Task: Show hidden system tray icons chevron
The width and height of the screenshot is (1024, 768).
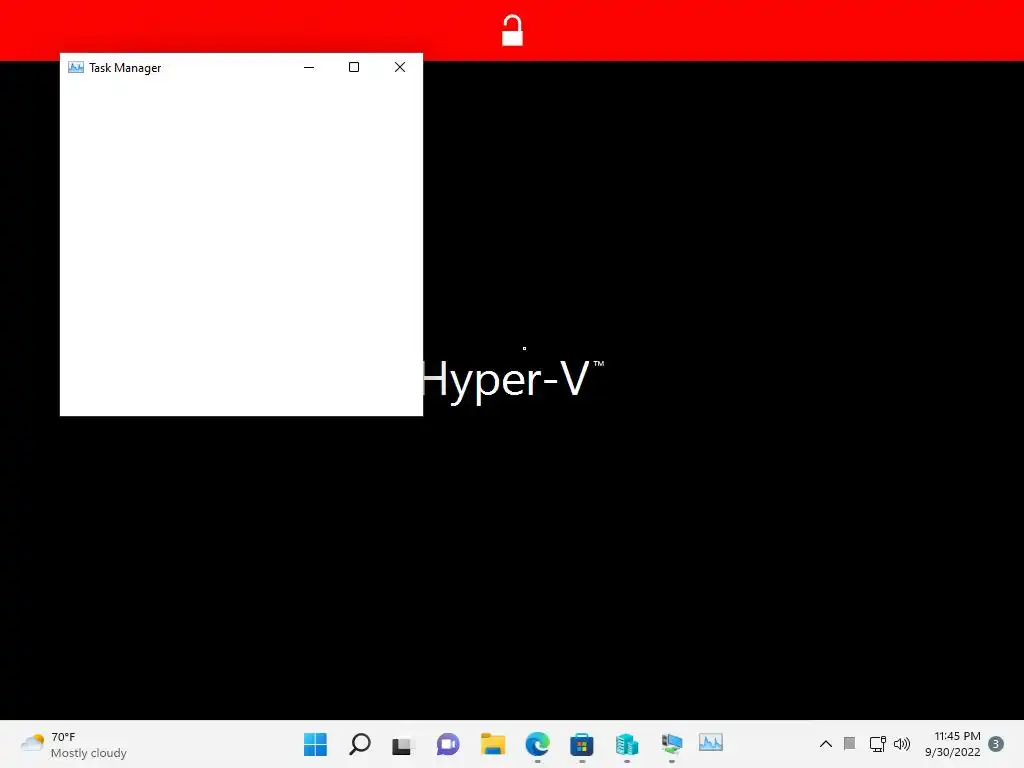Action: pyautogui.click(x=825, y=744)
